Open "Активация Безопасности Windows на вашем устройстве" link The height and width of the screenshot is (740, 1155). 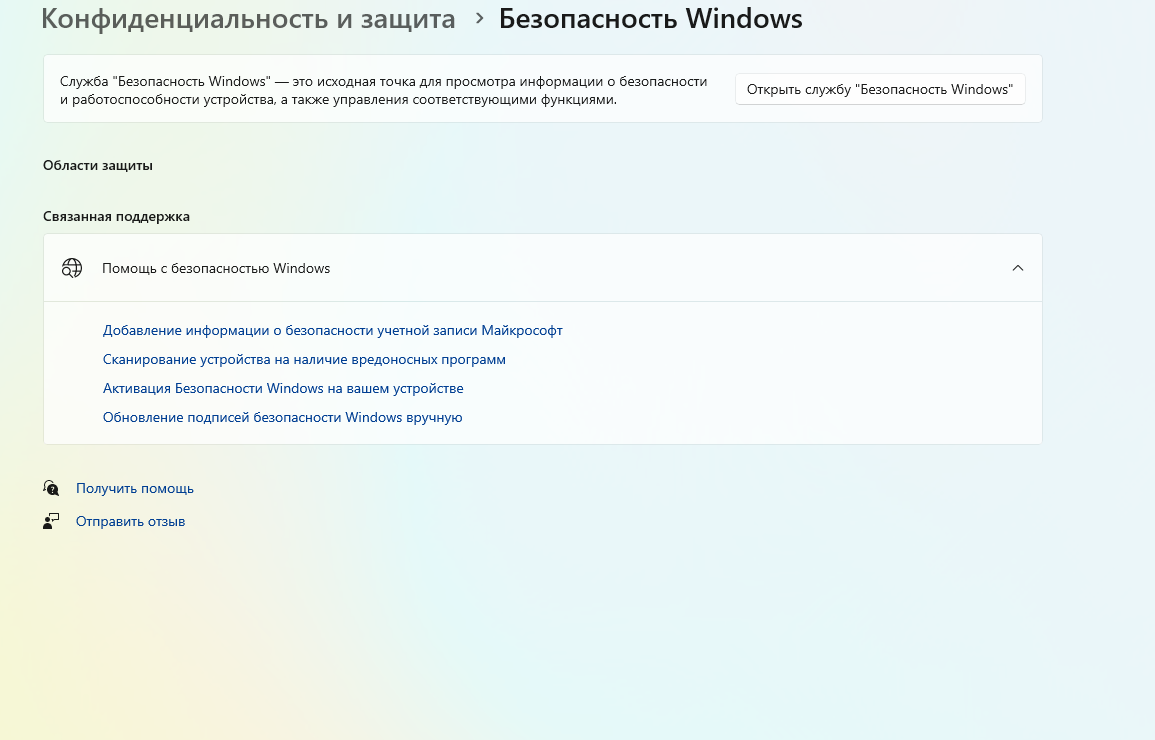coord(283,388)
